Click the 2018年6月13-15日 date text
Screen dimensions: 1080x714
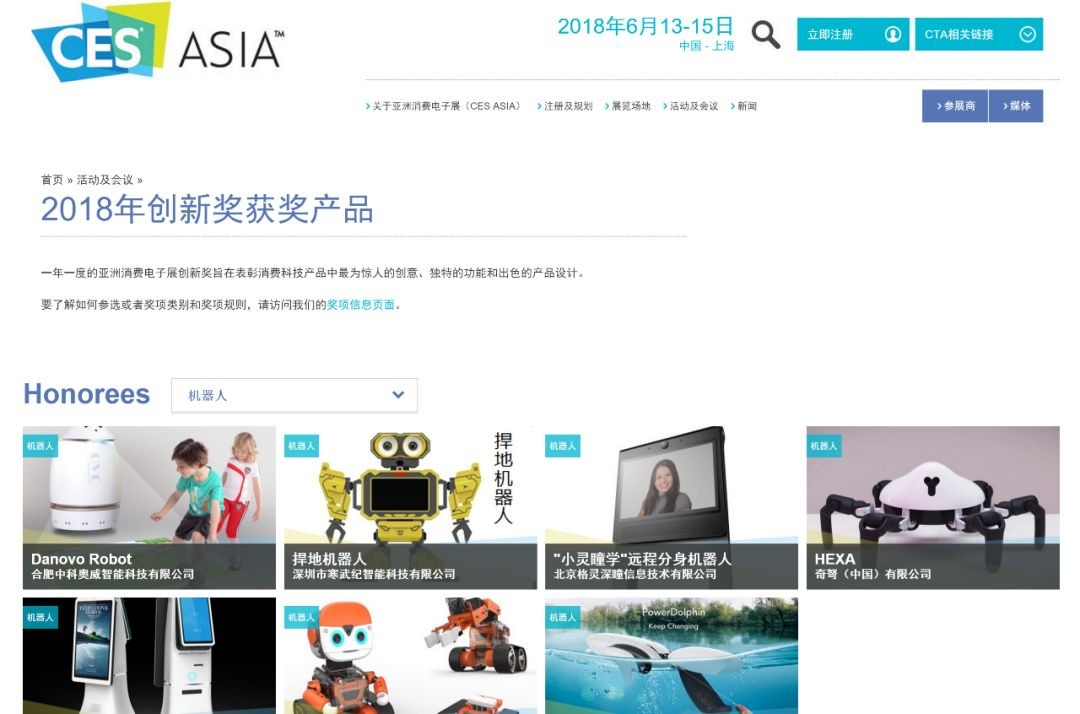645,26
